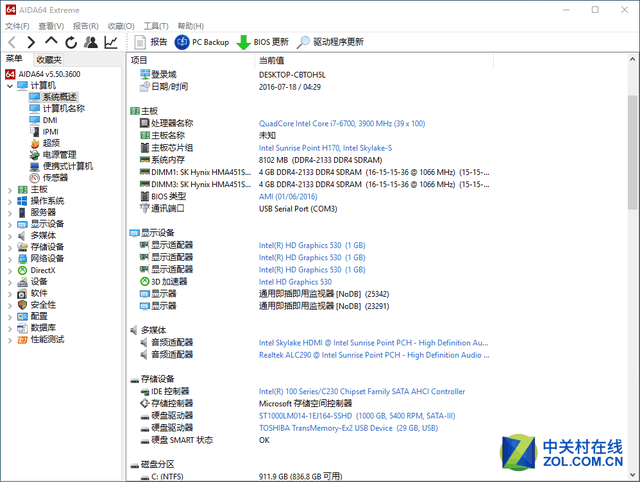This screenshot has height=482, width=640.
Task: Click the 8102 MB system memory value
Action: (x=320, y=160)
